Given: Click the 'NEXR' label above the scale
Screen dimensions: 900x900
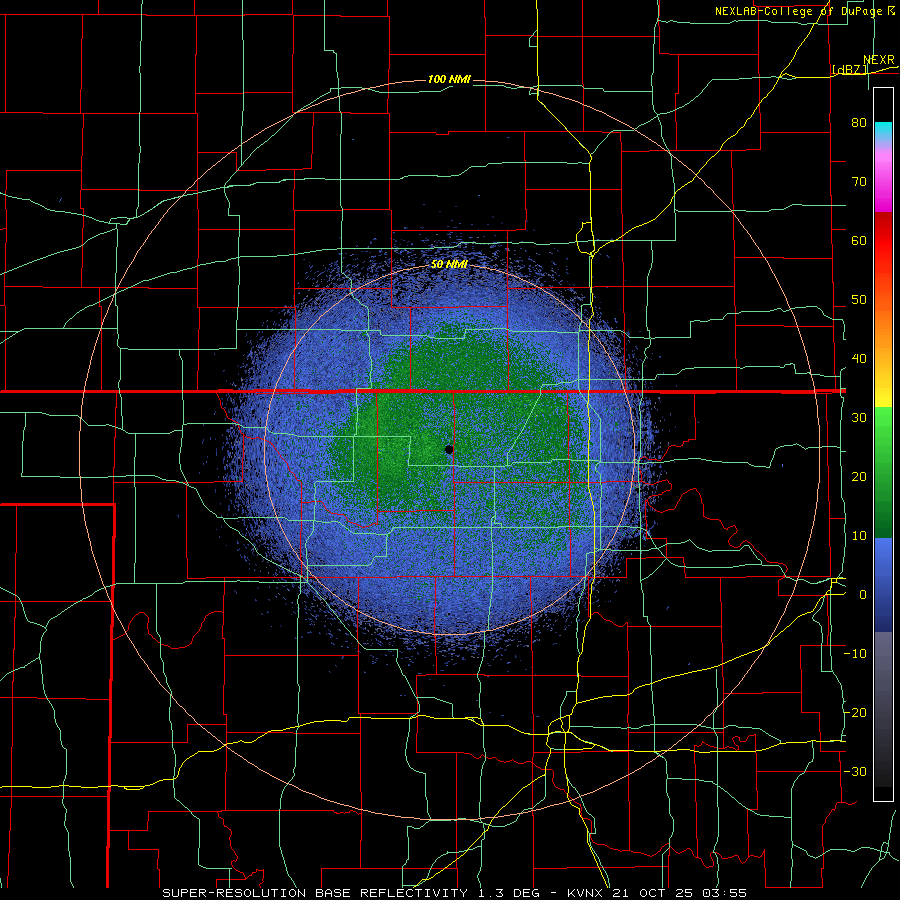Looking at the screenshot, I should [x=879, y=60].
